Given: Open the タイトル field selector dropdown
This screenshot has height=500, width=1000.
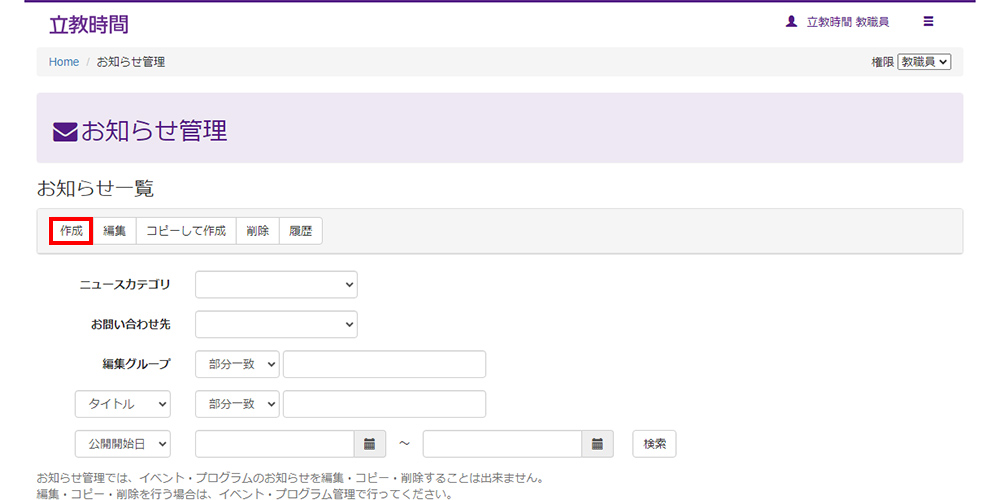Looking at the screenshot, I should click(123, 404).
